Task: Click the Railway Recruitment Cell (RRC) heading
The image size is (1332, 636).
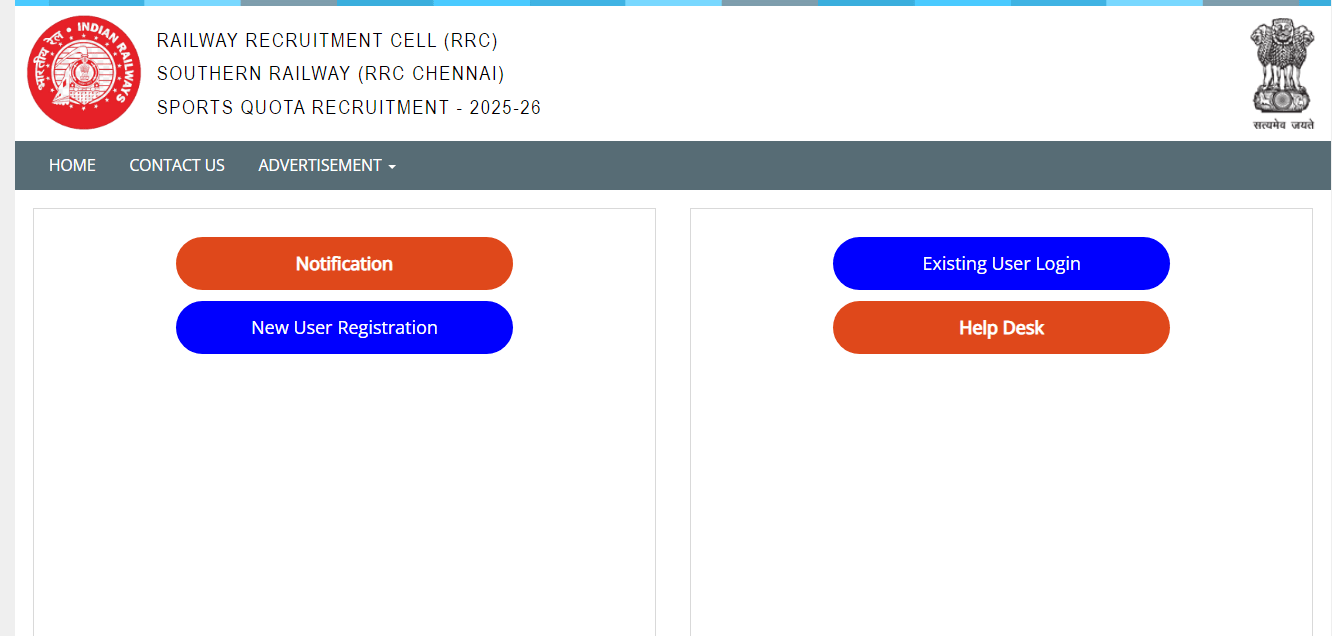Action: point(327,41)
